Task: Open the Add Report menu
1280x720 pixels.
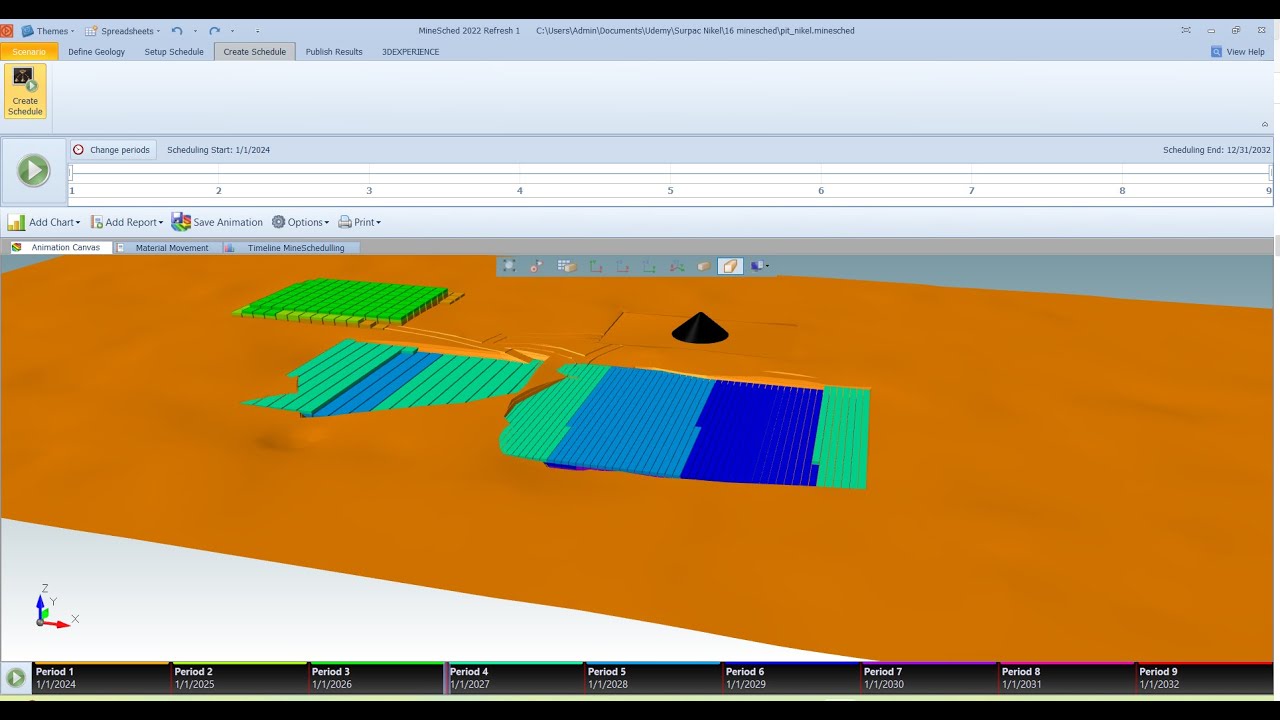Action: point(127,222)
